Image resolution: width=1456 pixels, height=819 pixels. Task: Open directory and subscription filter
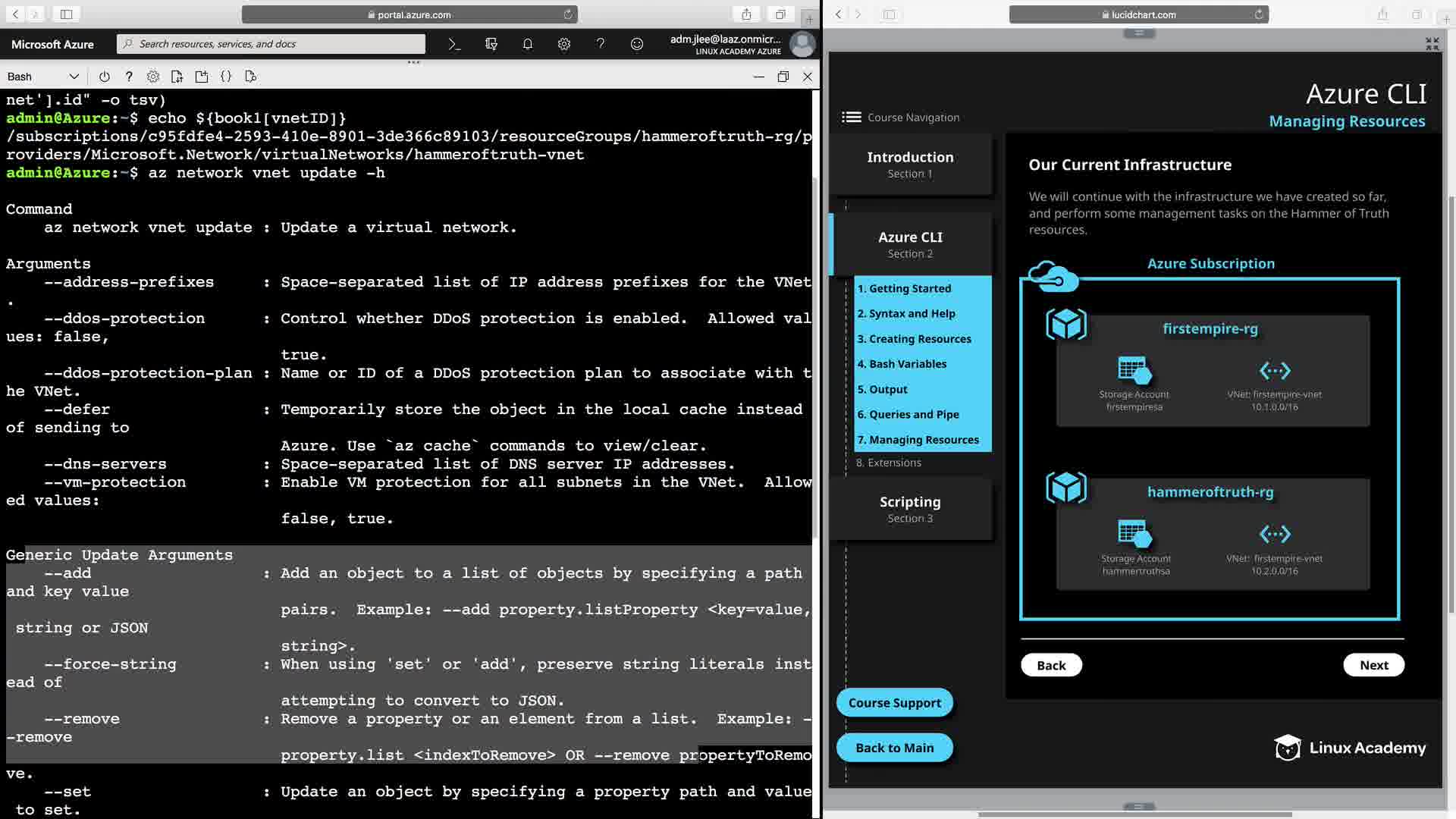tap(491, 44)
